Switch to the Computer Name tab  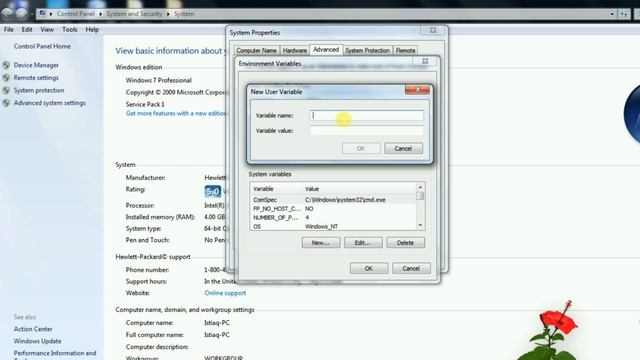(256, 51)
